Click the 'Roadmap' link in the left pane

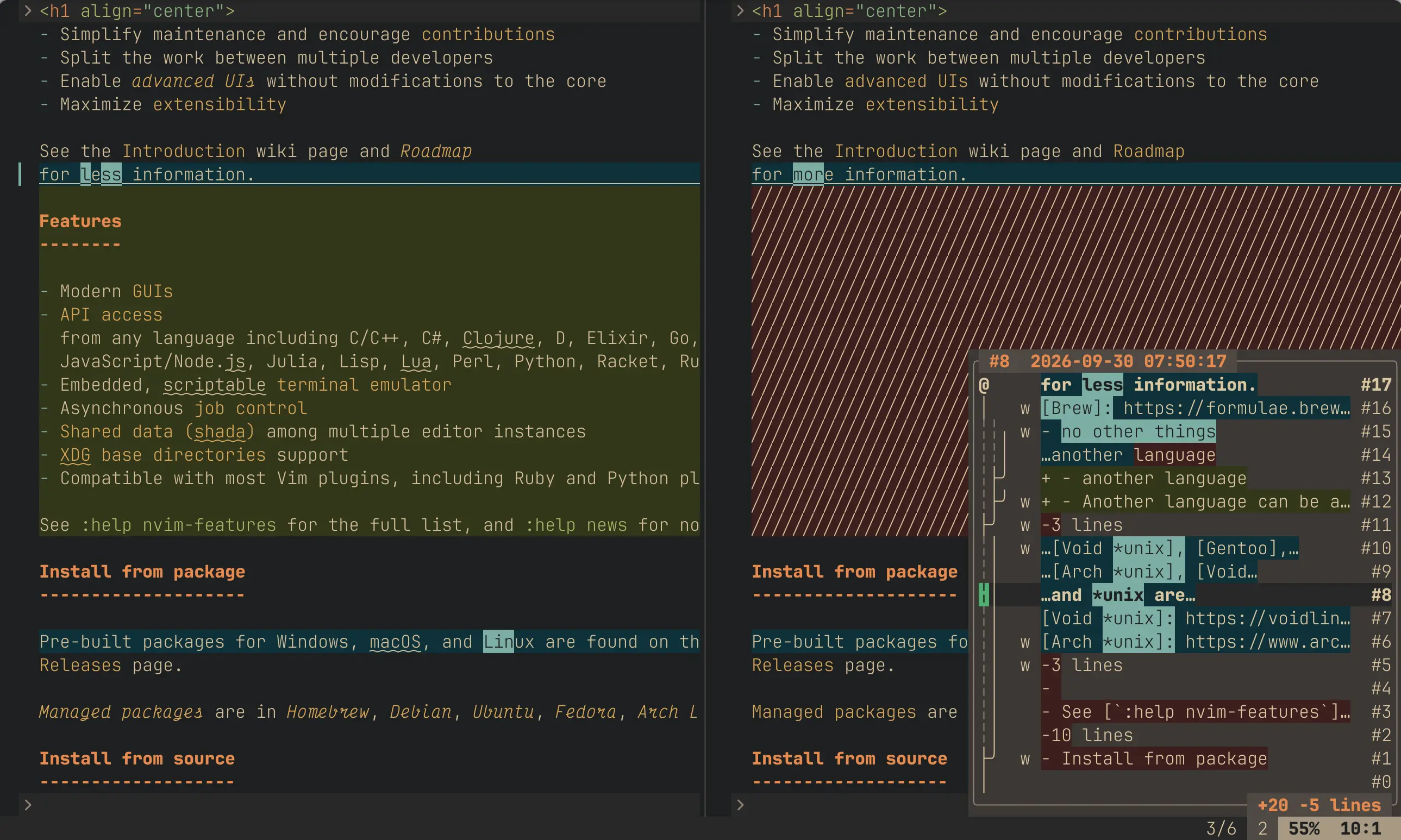[436, 151]
